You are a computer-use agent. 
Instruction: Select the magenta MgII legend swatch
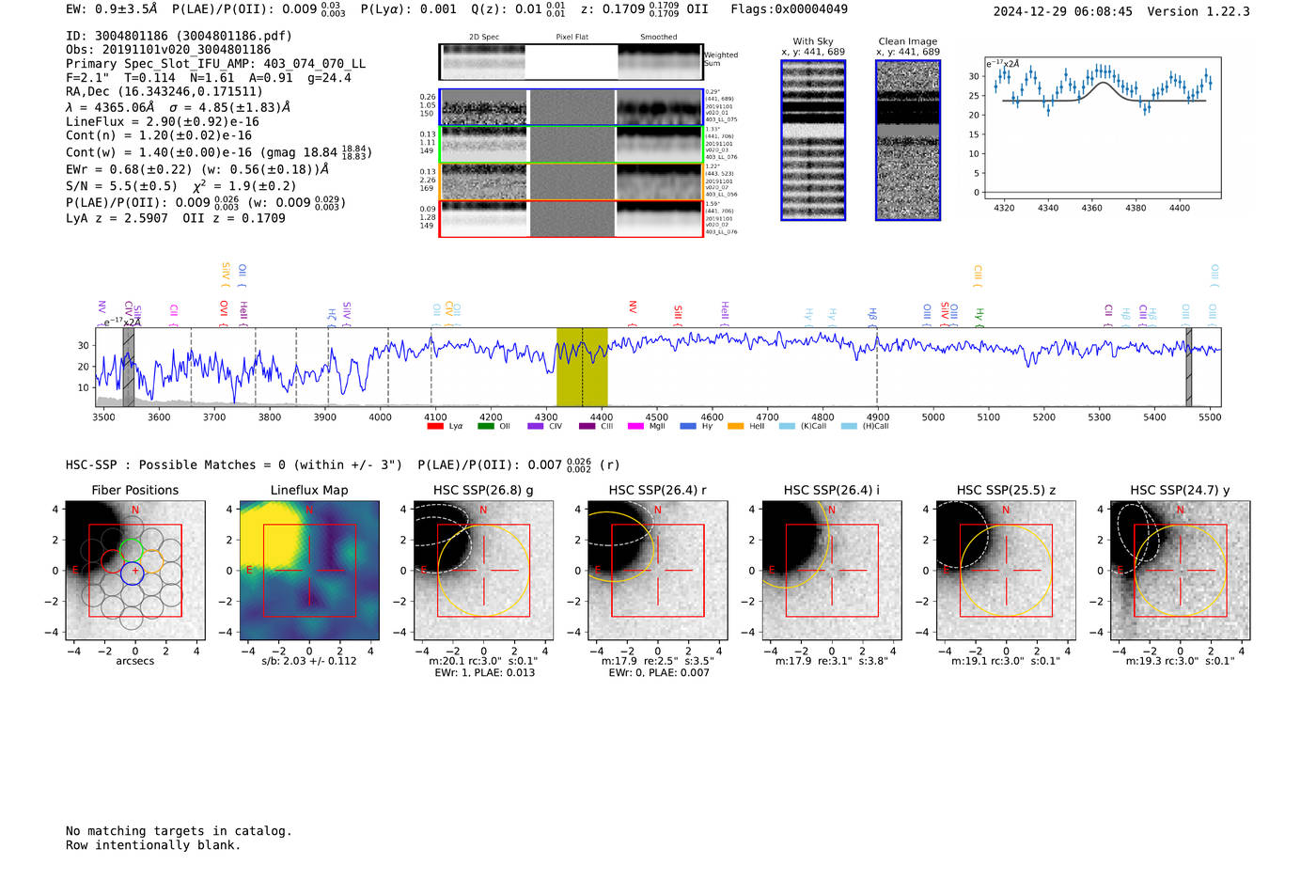[x=635, y=426]
